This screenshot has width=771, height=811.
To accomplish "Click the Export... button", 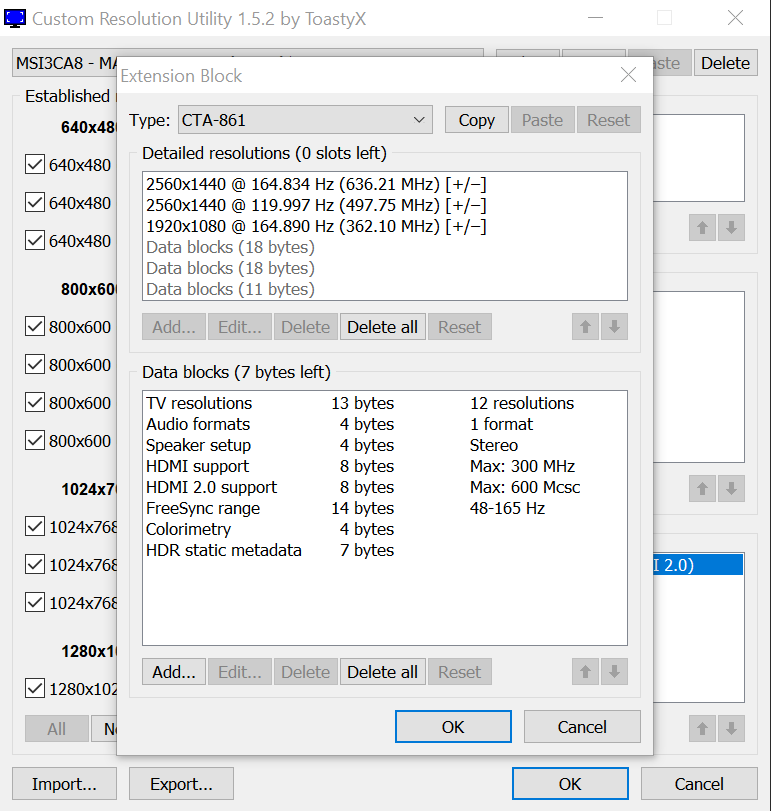I will 181,784.
